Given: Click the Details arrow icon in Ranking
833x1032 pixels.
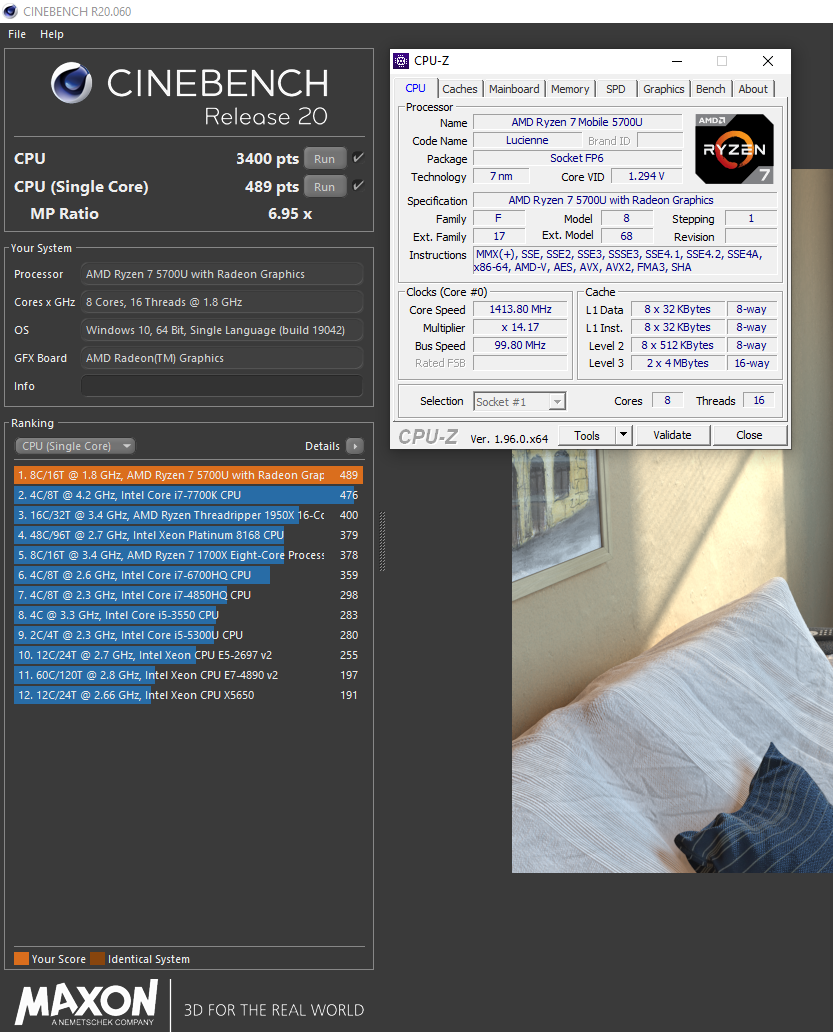Looking at the screenshot, I should [355, 446].
